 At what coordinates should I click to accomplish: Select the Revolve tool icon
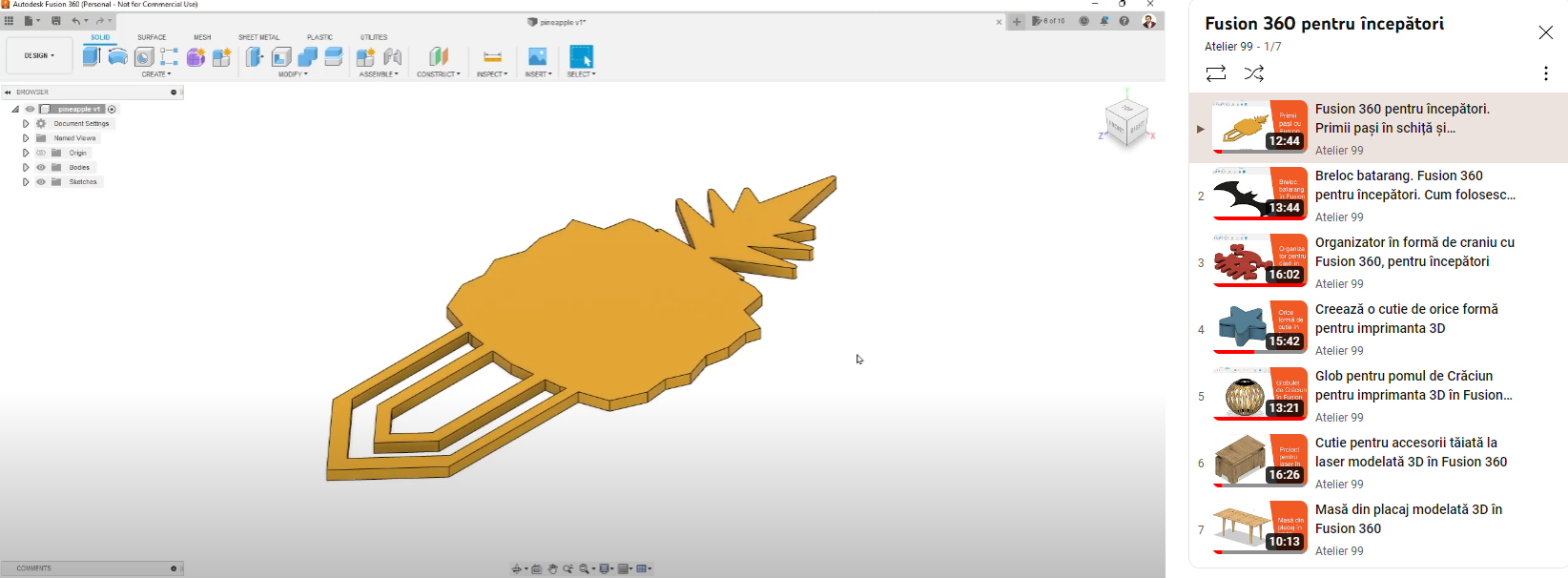coord(117,57)
